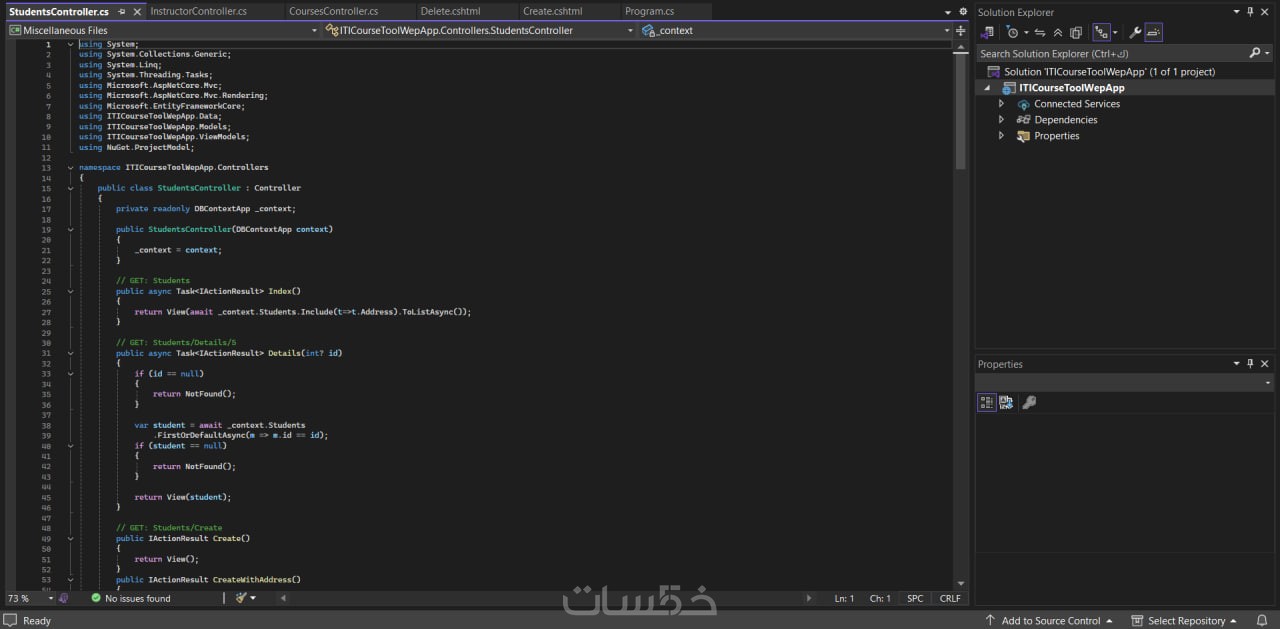This screenshot has width=1280, height=629.
Task: Expand Dependencies node
Action: coord(1001,120)
